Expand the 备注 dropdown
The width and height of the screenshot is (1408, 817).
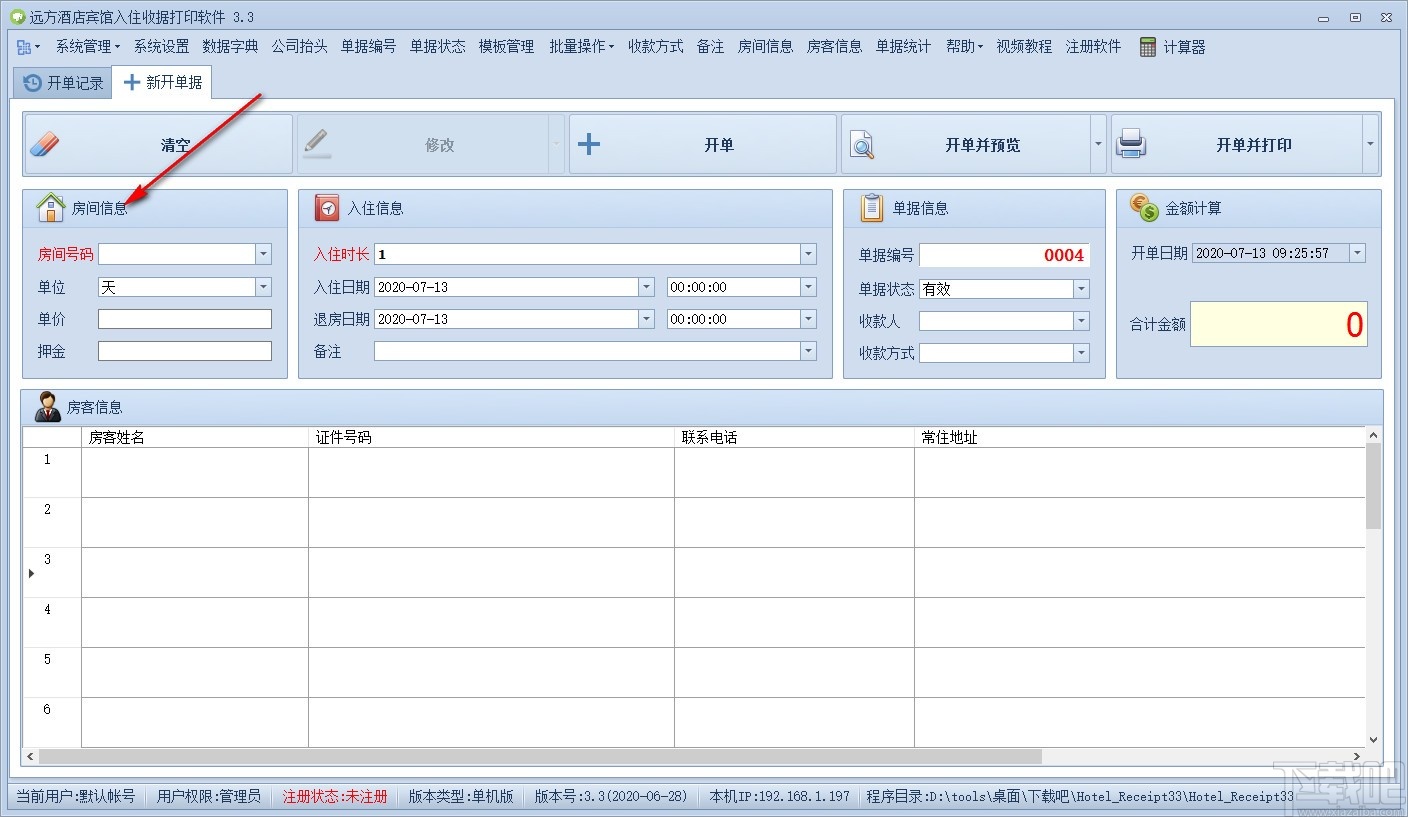click(x=808, y=351)
